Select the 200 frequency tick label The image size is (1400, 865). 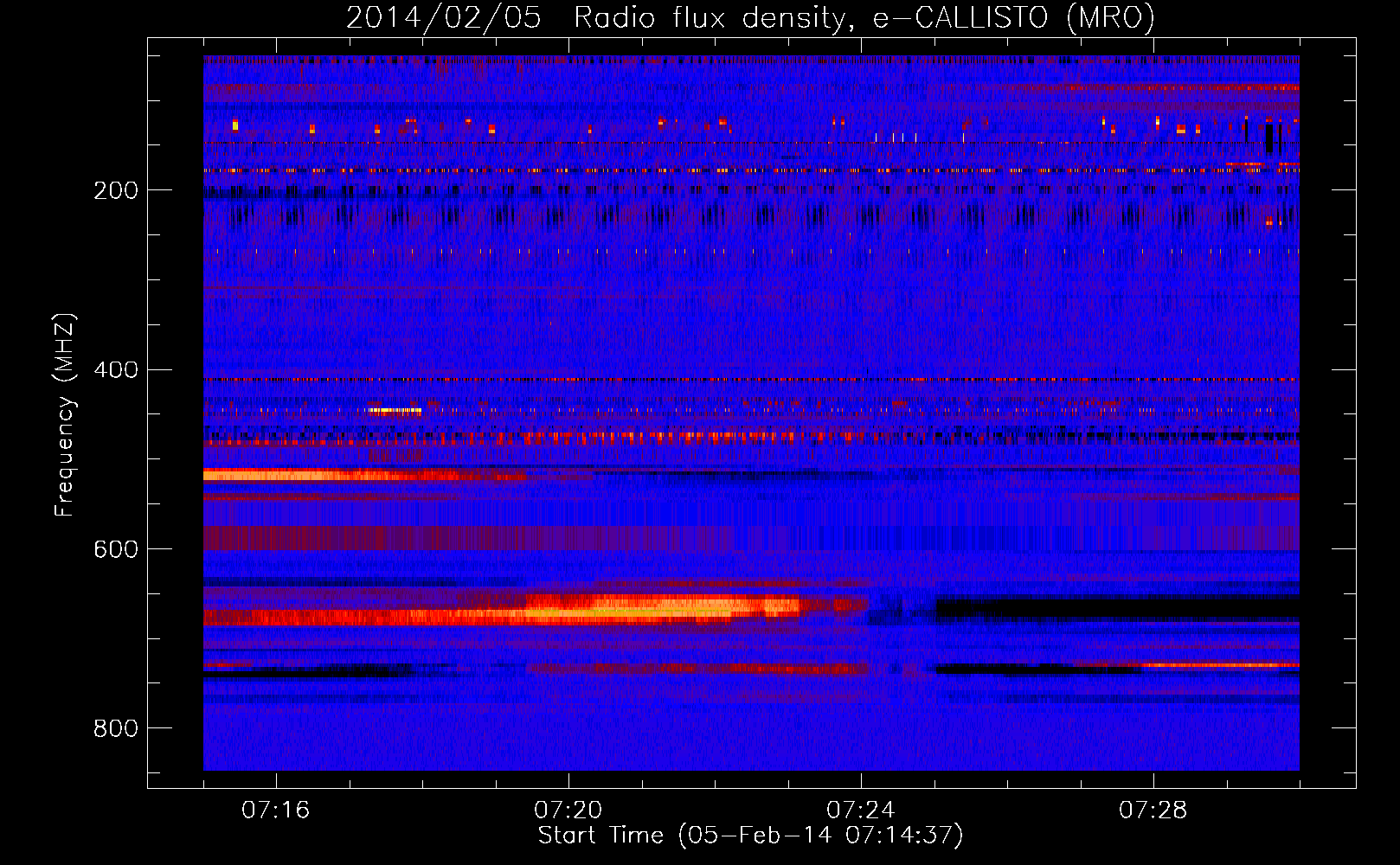pos(116,190)
